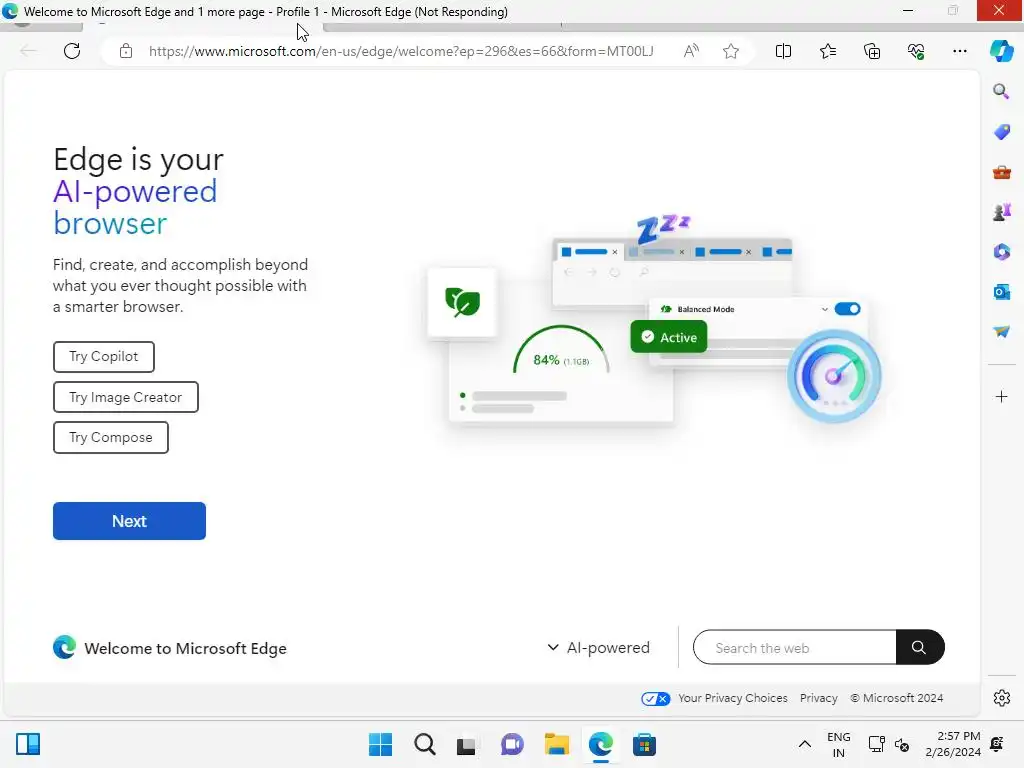Open sidebar Microsoft 365 icon

1001,251
